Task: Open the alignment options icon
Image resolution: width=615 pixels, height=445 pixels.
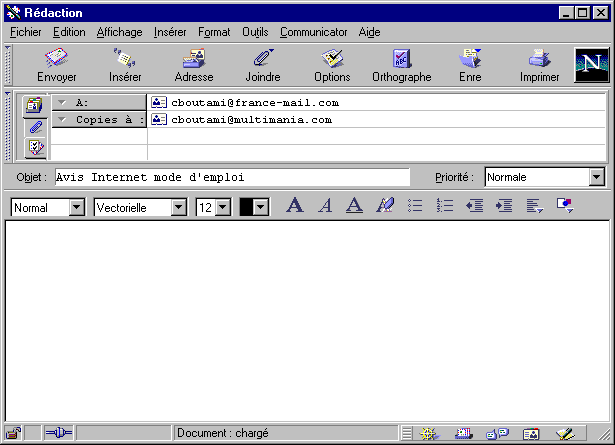Action: point(535,205)
